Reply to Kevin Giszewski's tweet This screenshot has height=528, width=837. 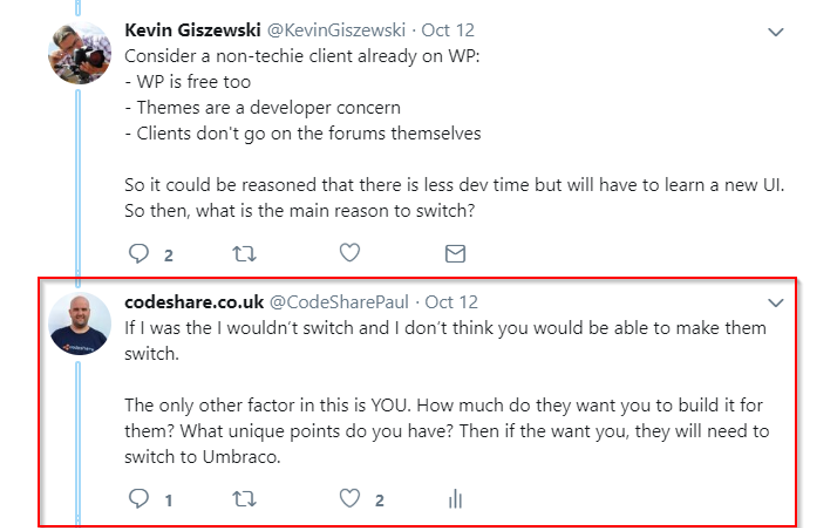(140, 254)
